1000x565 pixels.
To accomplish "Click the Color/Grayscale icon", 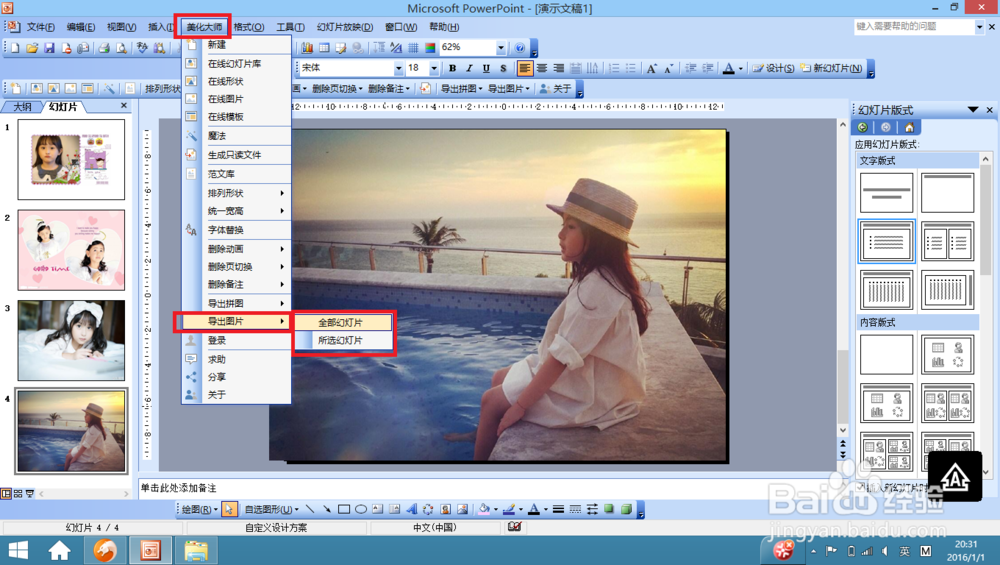I will coord(430,48).
